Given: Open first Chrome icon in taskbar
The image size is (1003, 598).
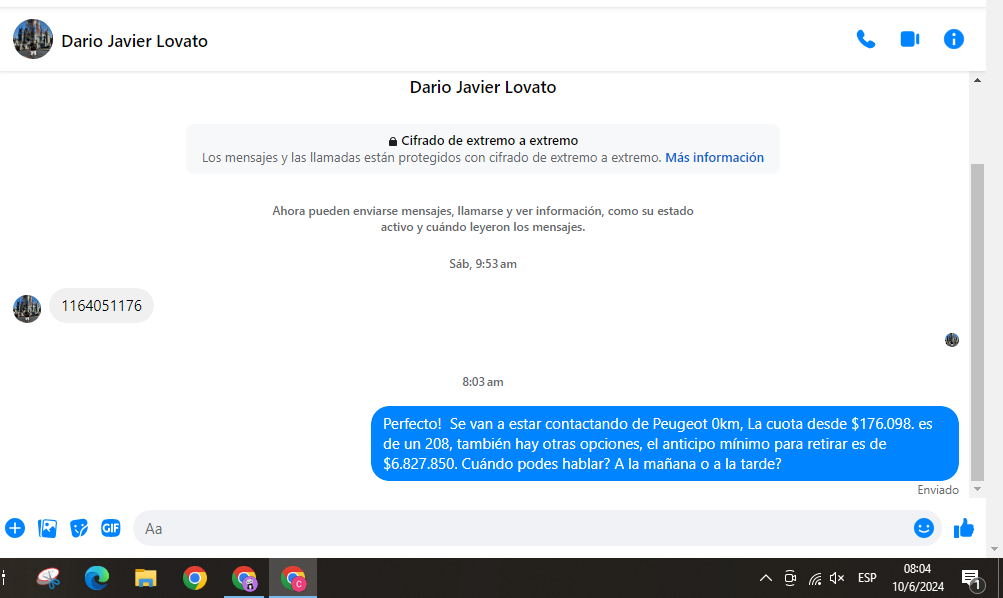Looking at the screenshot, I should point(195,578).
